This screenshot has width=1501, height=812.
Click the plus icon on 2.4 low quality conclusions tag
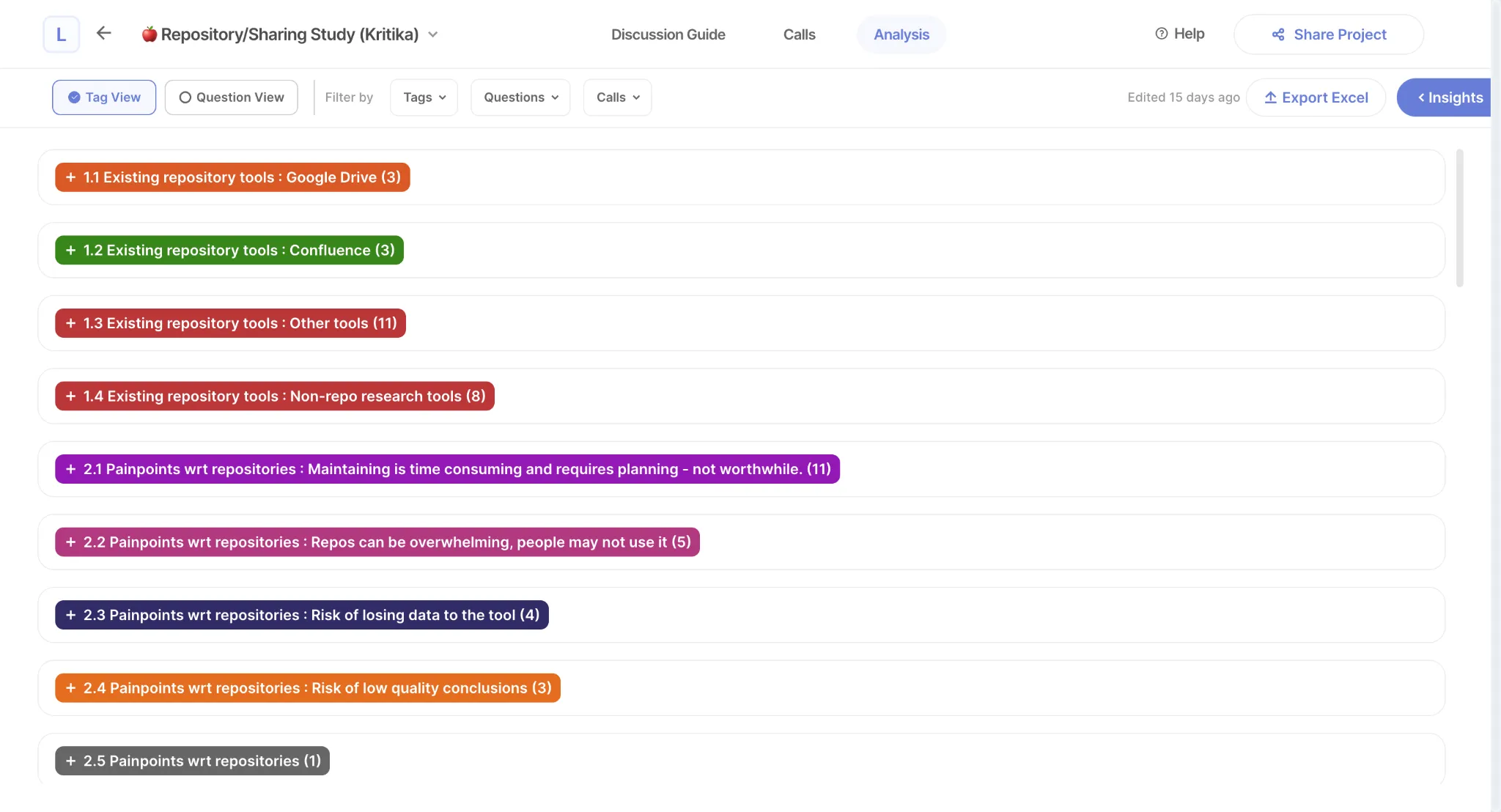point(71,688)
